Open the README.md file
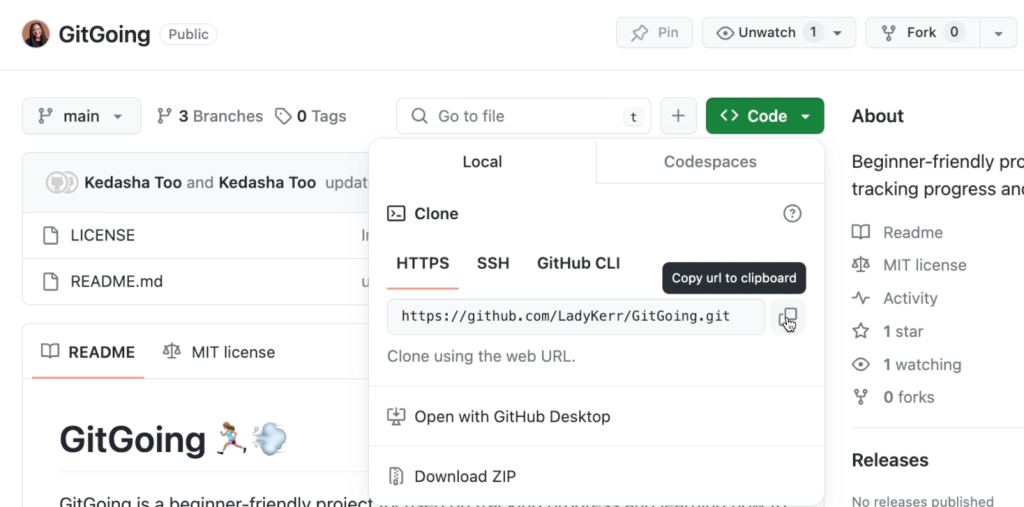The image size is (1024, 507). coord(116,281)
